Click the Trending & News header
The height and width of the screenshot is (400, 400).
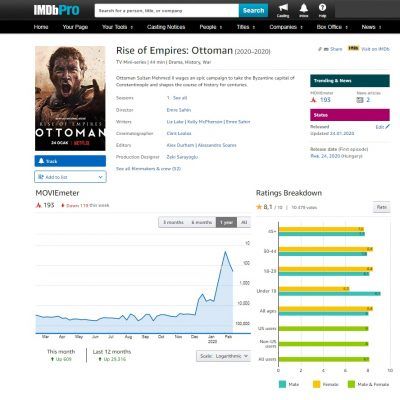tap(350, 81)
